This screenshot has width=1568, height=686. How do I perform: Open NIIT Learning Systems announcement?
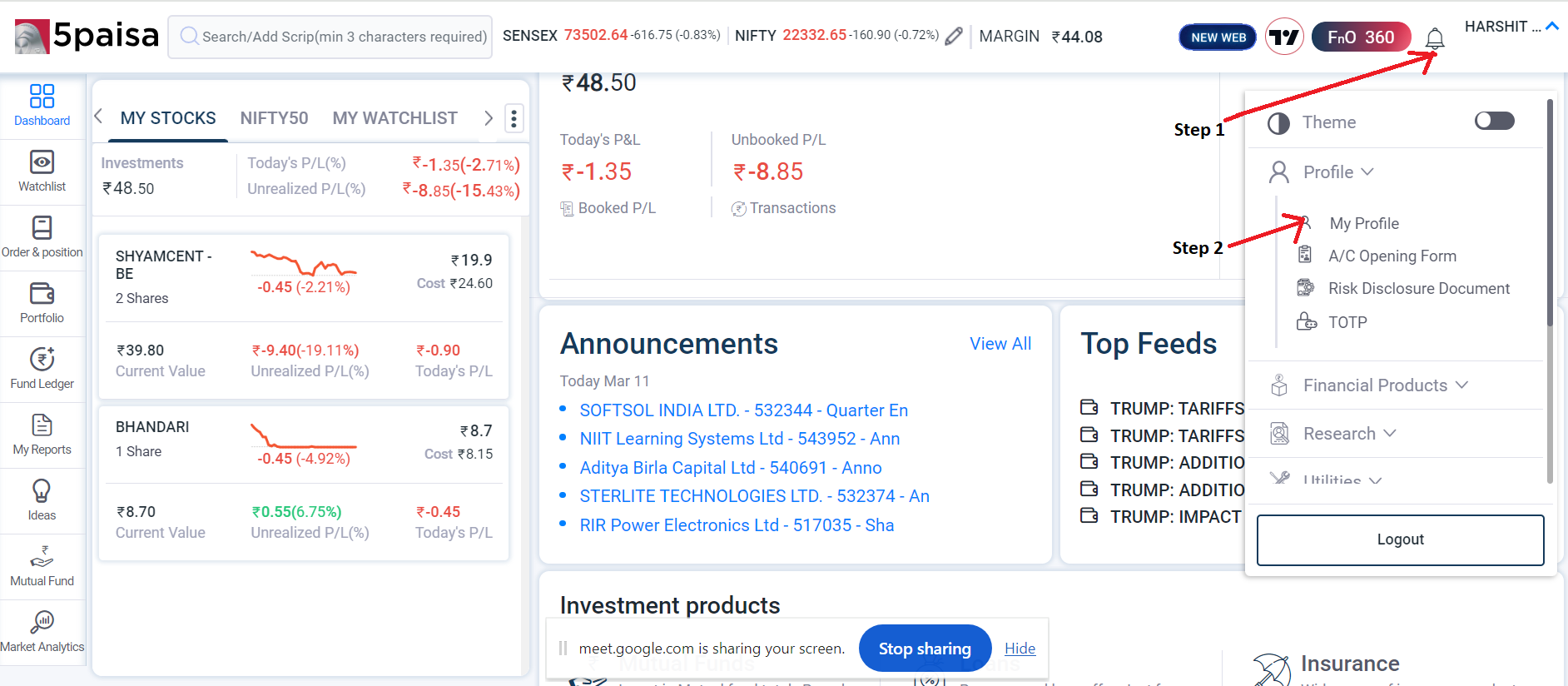739,439
